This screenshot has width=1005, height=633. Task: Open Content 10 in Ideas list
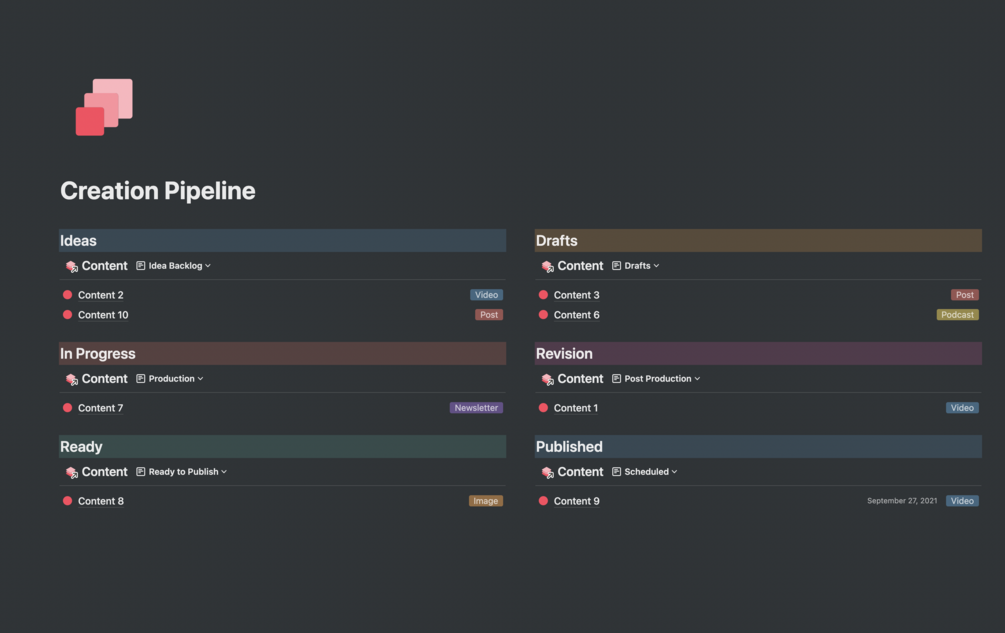coord(103,315)
